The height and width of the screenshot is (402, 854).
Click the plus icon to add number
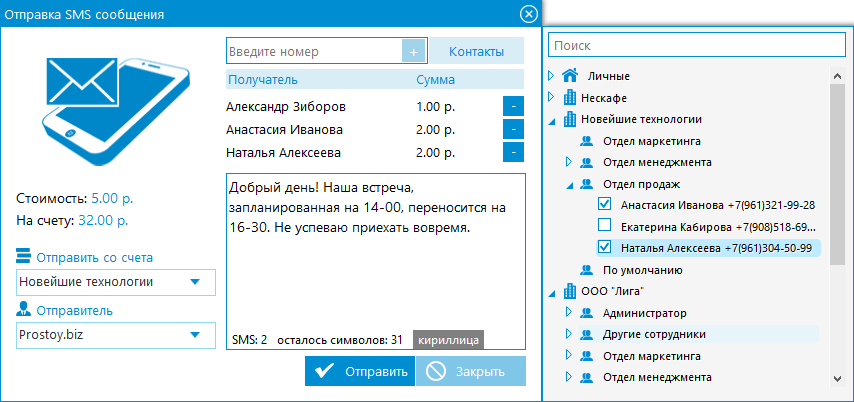pyautogui.click(x=414, y=51)
